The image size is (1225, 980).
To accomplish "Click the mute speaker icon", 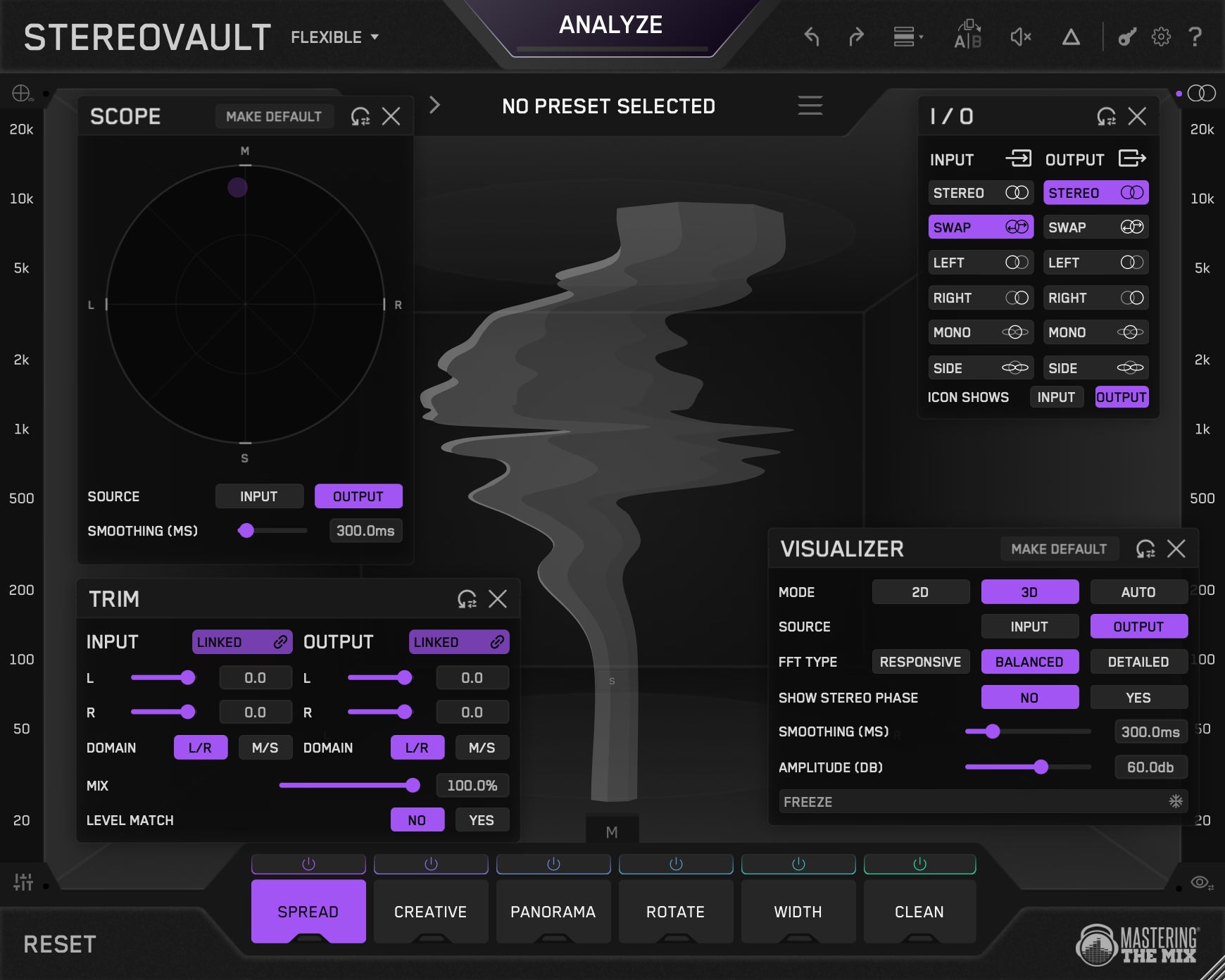I will (1020, 37).
